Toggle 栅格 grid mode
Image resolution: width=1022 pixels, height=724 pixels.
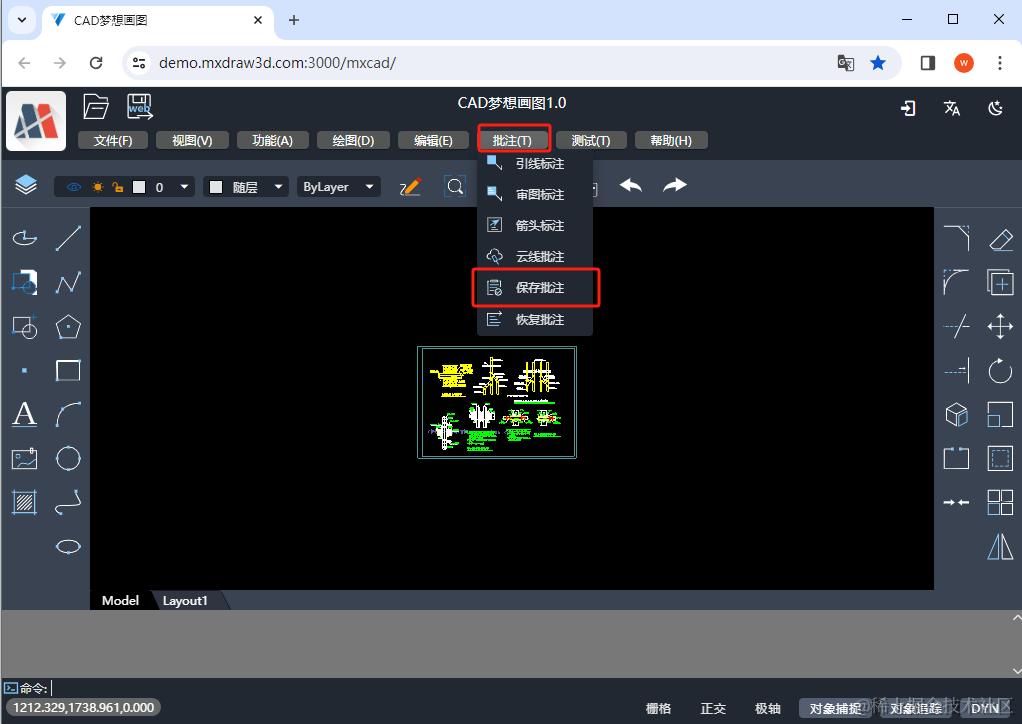tap(658, 708)
